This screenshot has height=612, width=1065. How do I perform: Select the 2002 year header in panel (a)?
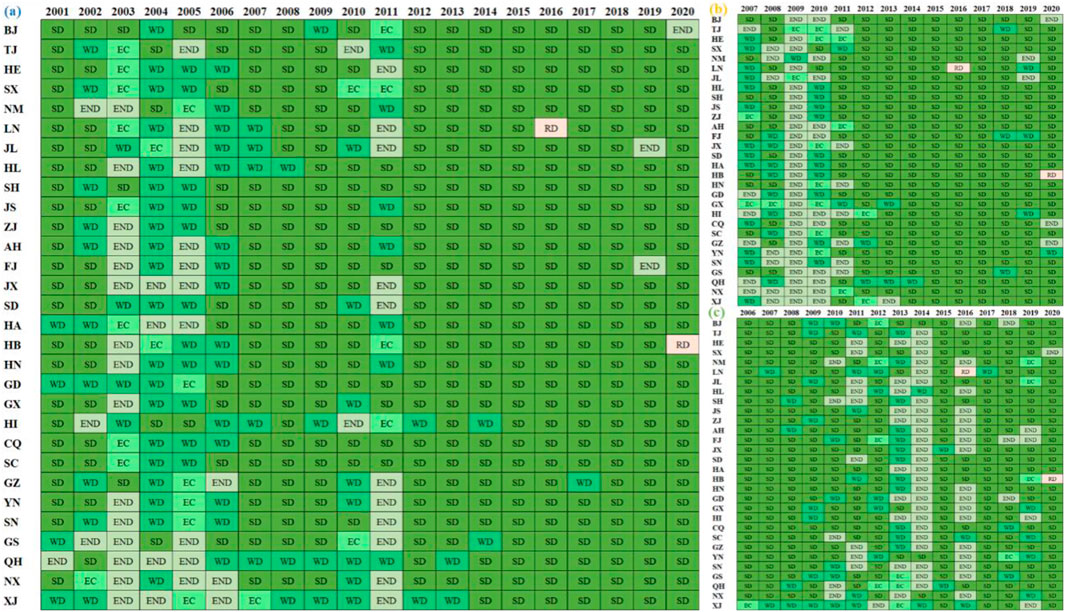[90, 12]
